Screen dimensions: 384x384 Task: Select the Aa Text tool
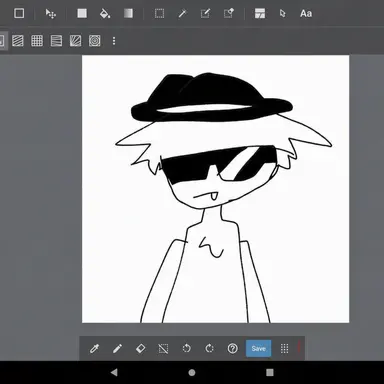point(306,13)
